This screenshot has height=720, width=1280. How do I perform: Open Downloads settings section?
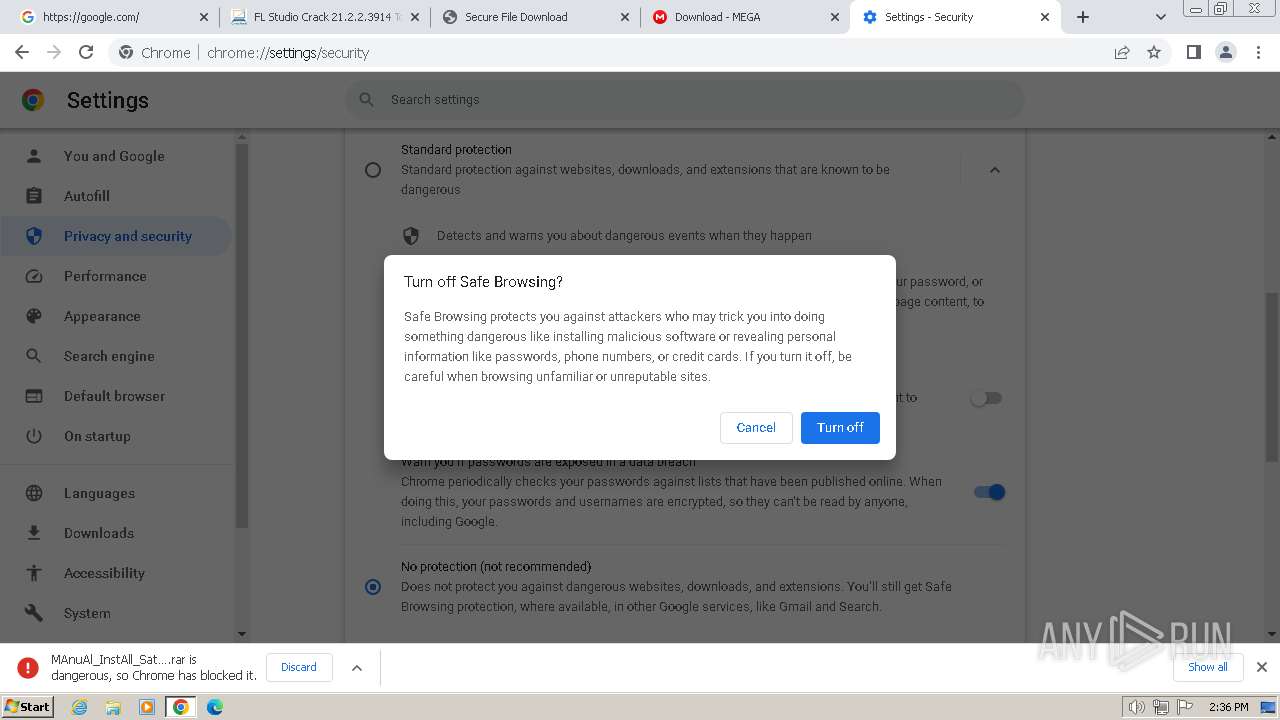pyautogui.click(x=99, y=533)
